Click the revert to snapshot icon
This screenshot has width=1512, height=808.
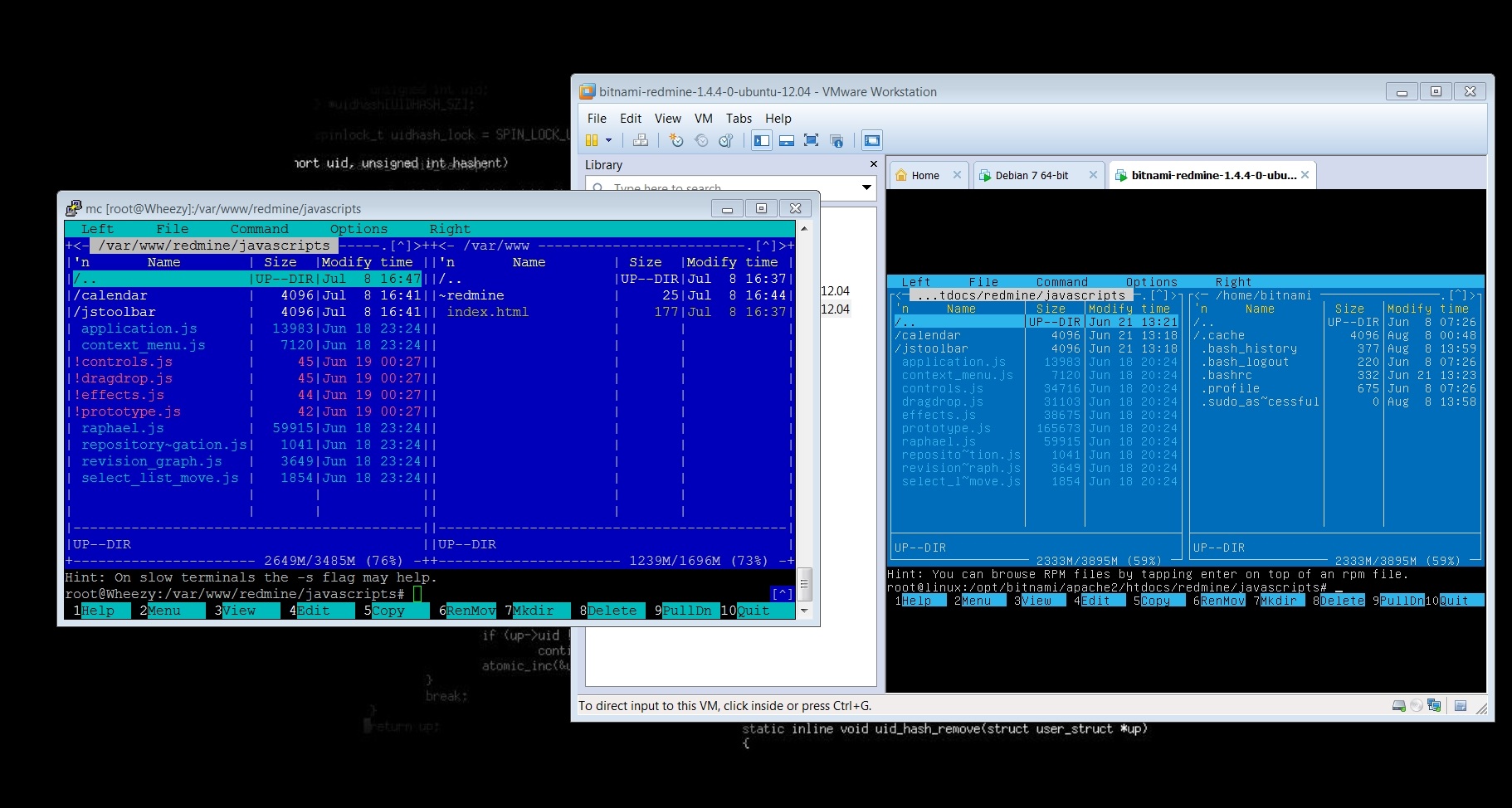click(701, 140)
